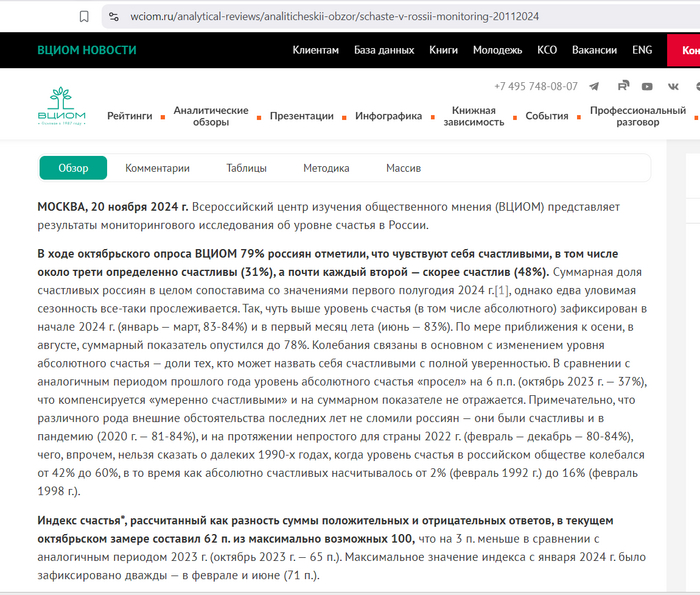Open События navigation section
This screenshot has width=700, height=595.
[x=547, y=116]
